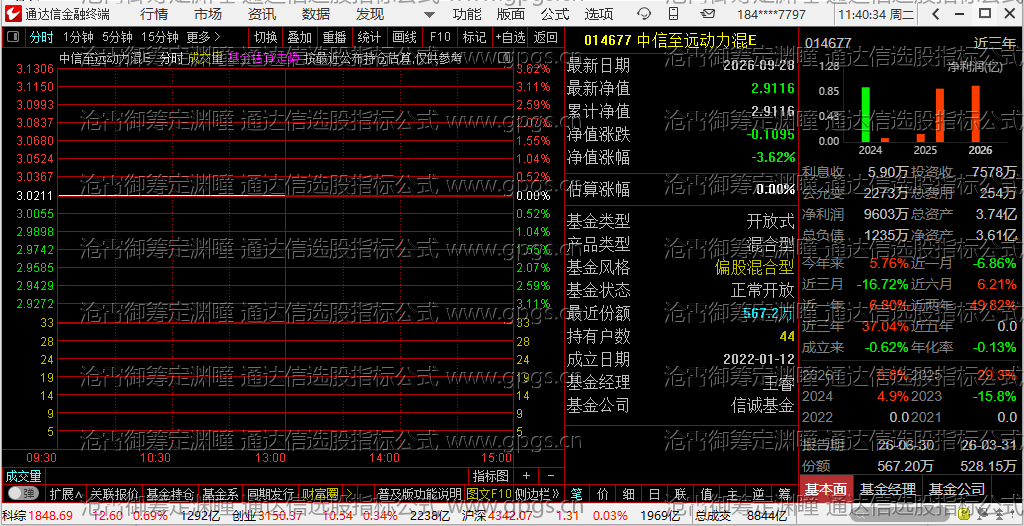Click the 返回 back button

tap(546, 37)
